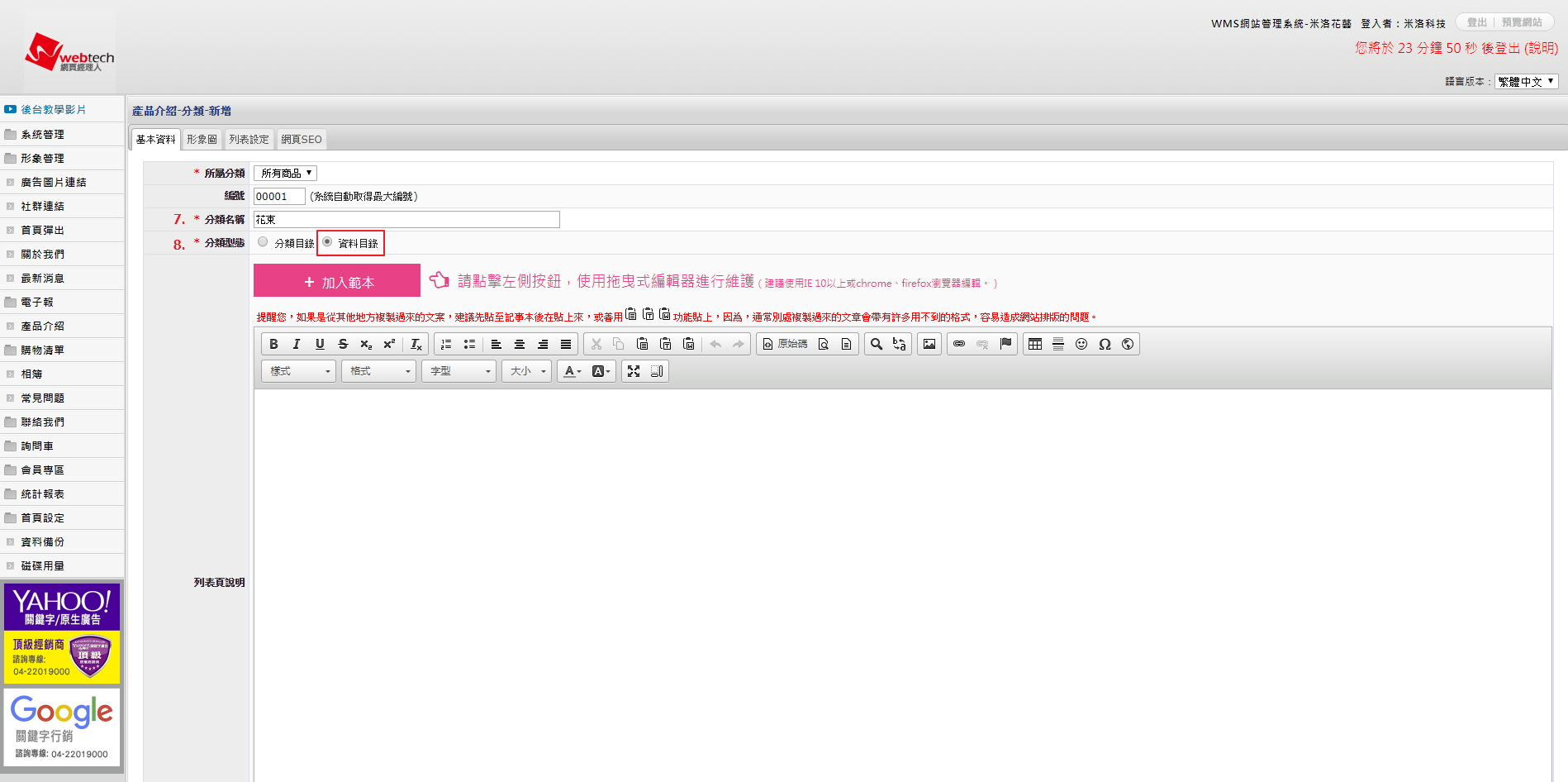
Task: Open 產品介紹 in the sidebar
Action: click(43, 326)
